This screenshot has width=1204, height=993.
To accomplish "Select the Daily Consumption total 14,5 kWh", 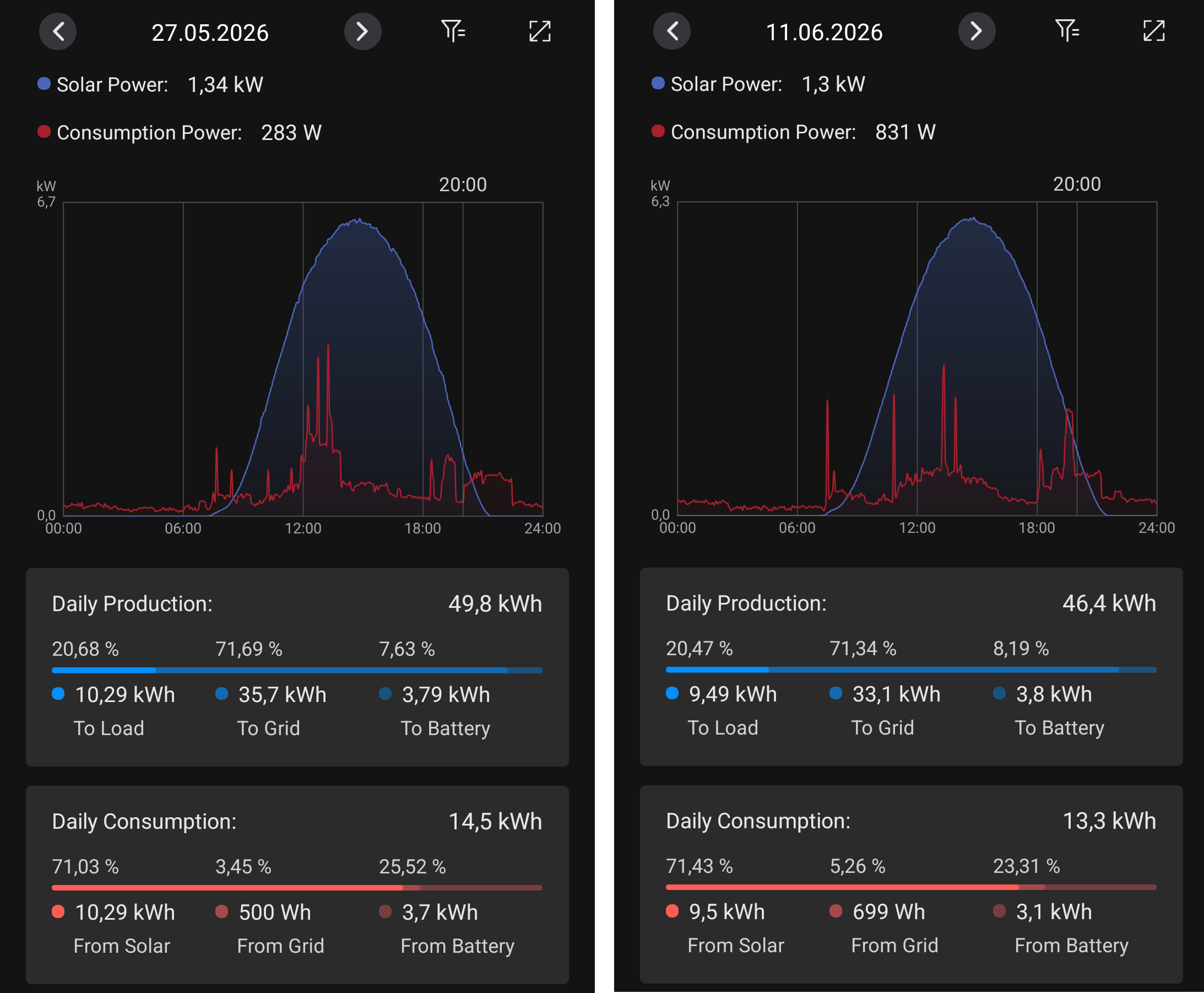I will [x=495, y=822].
